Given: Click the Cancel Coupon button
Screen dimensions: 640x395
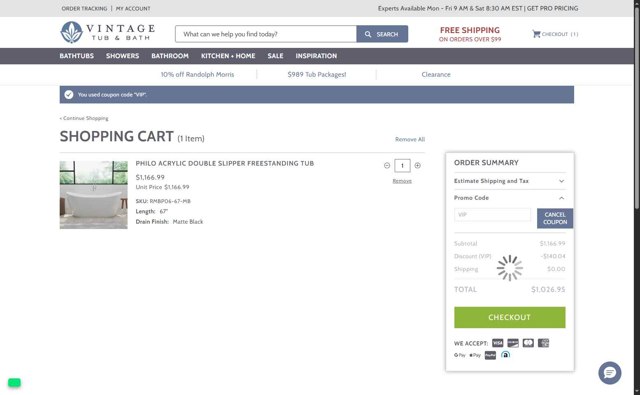Looking at the screenshot, I should point(555,218).
